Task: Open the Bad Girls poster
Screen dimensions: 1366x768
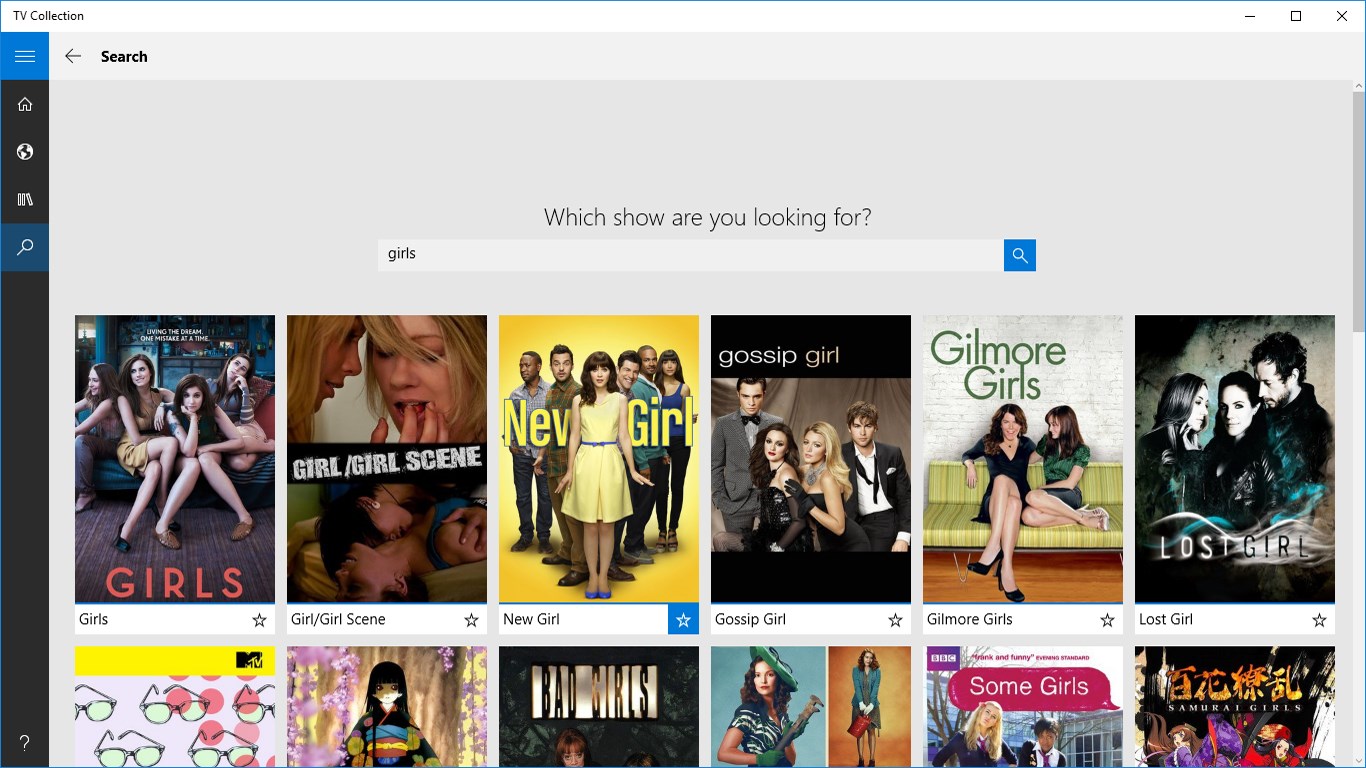Action: pos(599,706)
